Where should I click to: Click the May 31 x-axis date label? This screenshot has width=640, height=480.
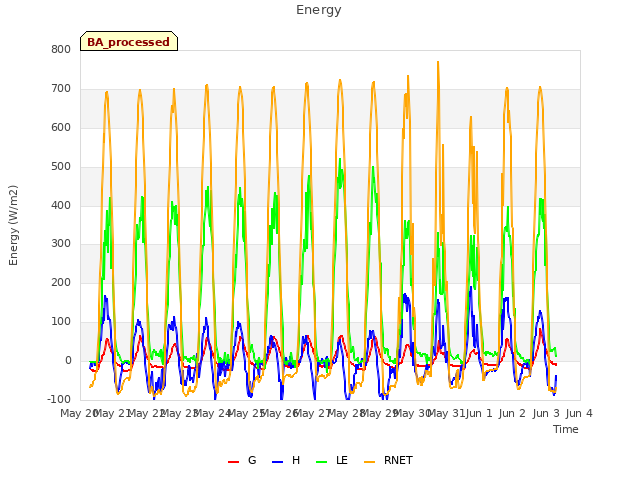[446, 413]
